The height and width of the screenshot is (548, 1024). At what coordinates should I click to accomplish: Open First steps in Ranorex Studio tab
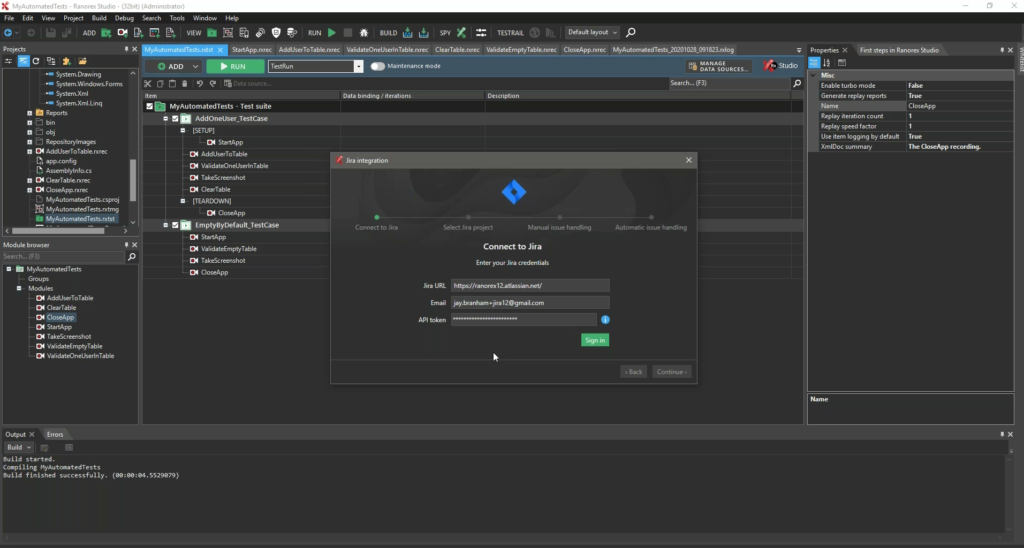click(x=899, y=50)
